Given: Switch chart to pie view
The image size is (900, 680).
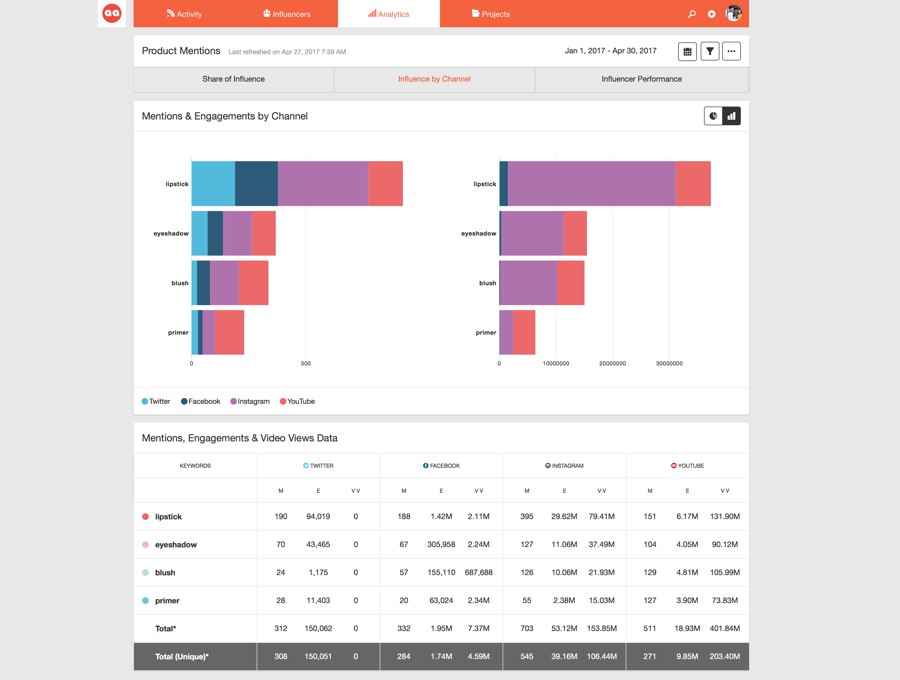Looking at the screenshot, I should 713,116.
